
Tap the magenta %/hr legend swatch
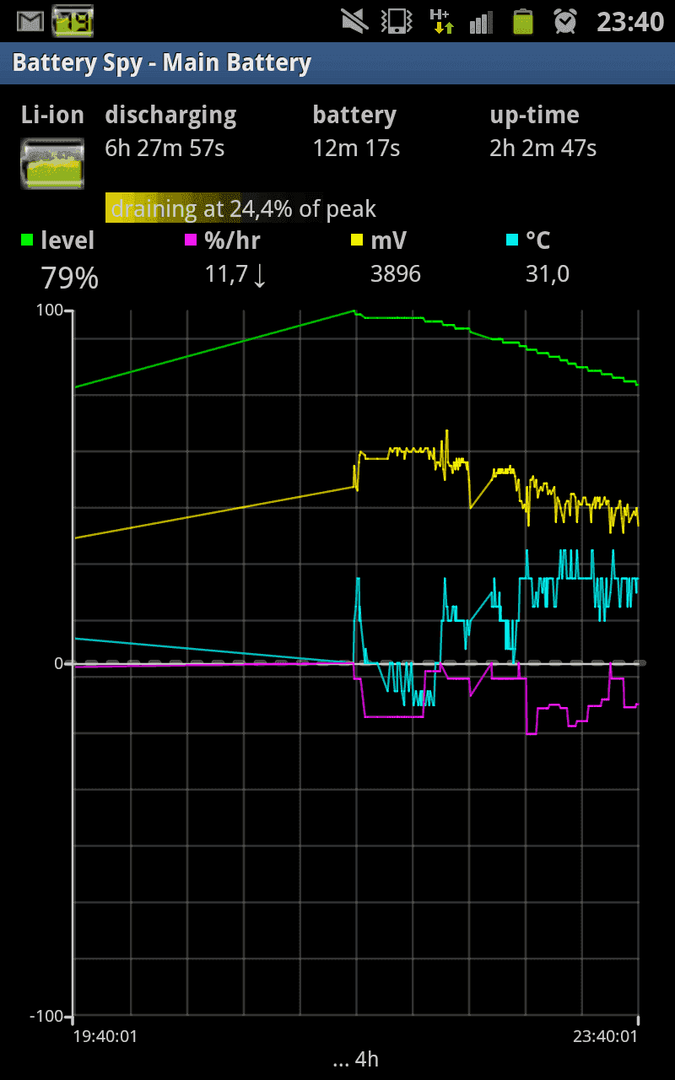click(x=191, y=240)
